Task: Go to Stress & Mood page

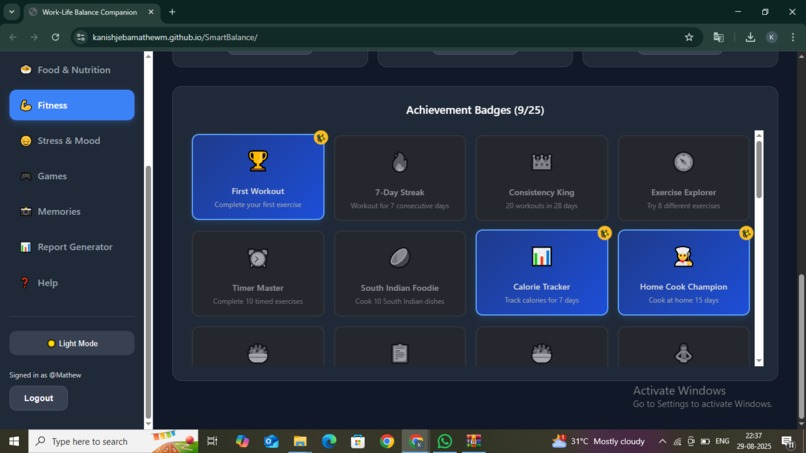Action: [72, 140]
